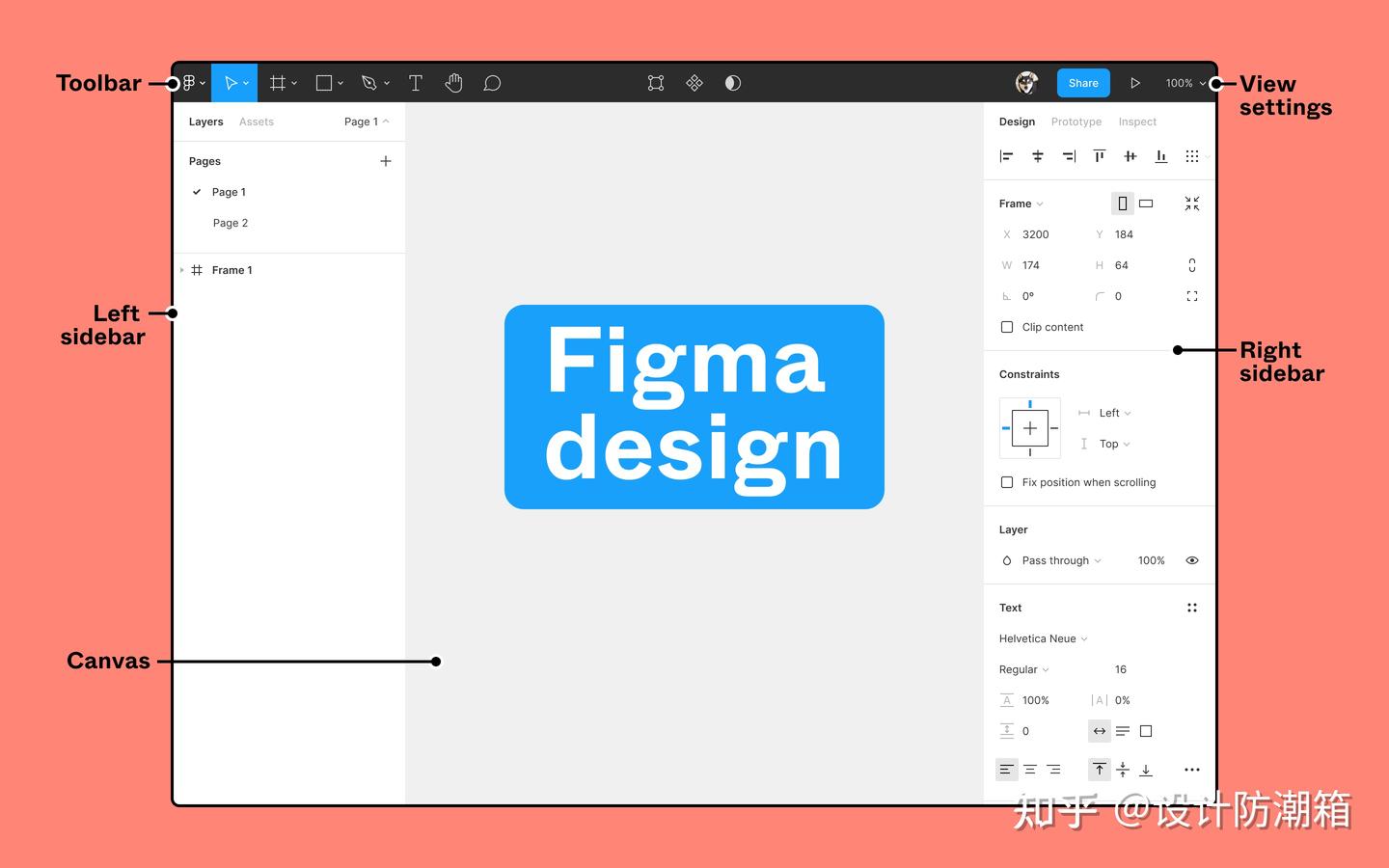This screenshot has height=868, width=1389.
Task: Select the Pen tool
Action: click(369, 83)
